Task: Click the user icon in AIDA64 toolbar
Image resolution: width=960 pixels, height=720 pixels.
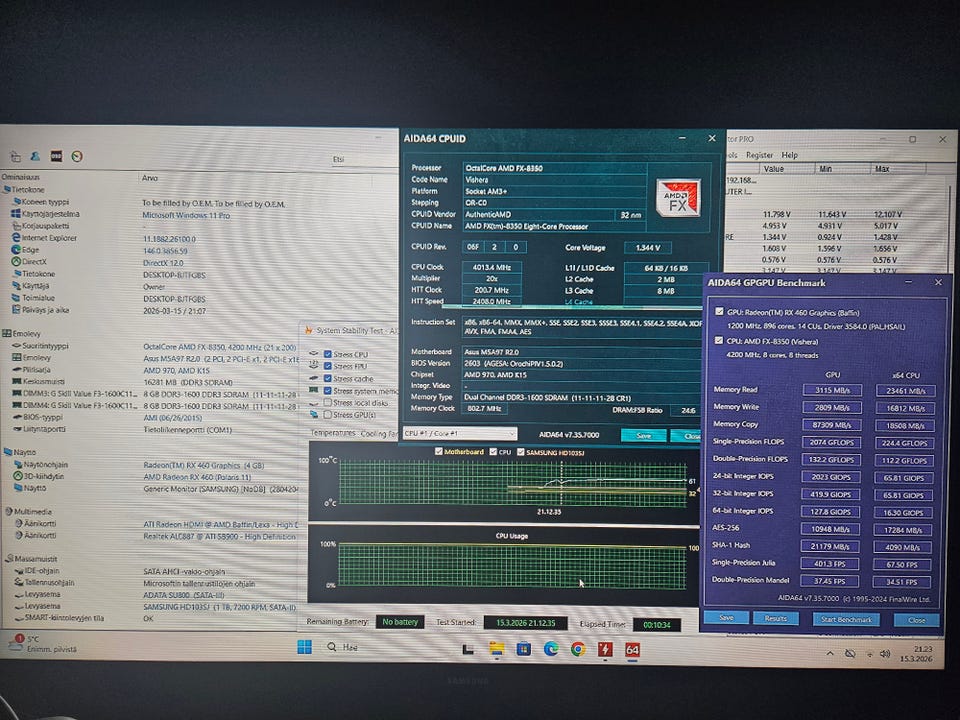Action: click(x=35, y=156)
